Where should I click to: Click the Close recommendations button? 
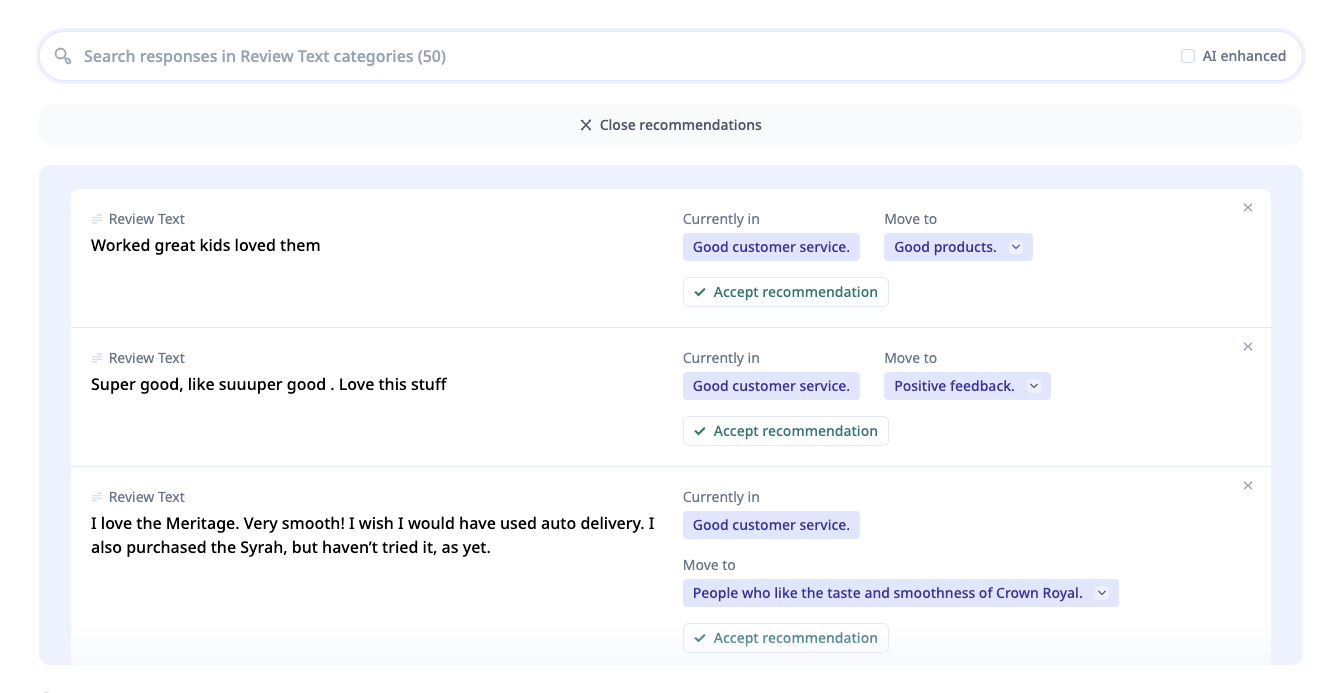(x=670, y=125)
